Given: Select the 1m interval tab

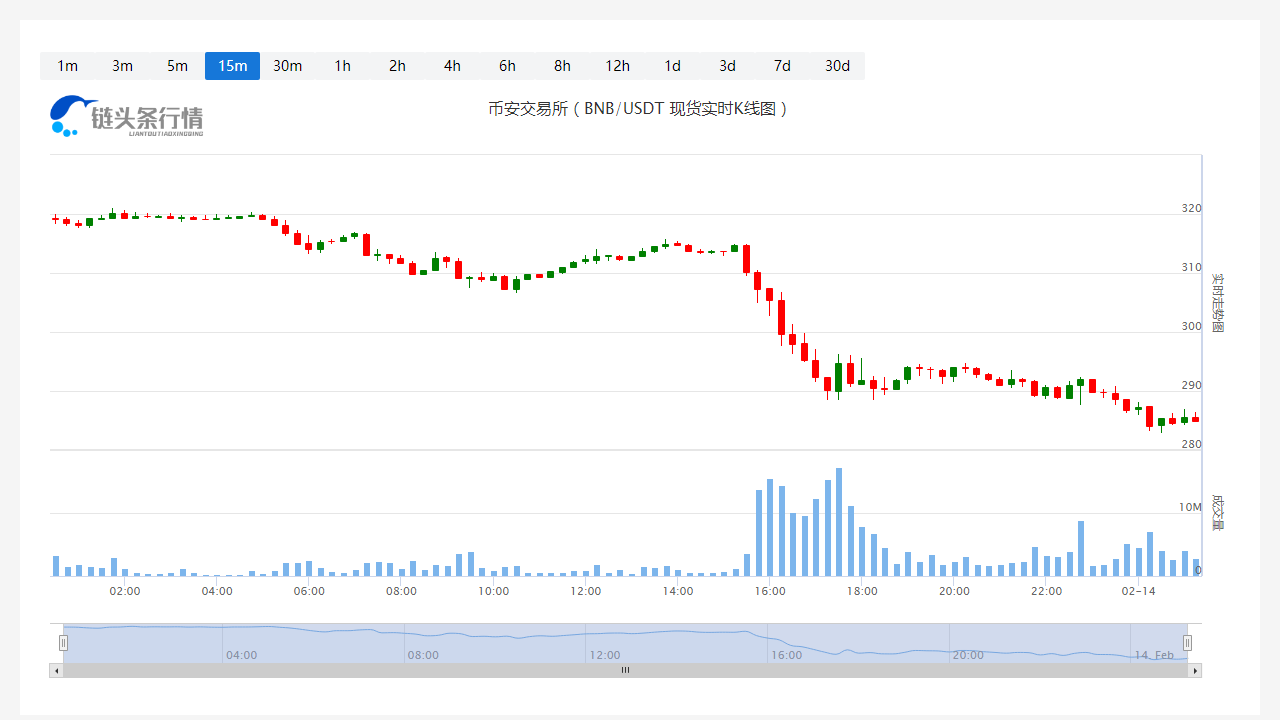Looking at the screenshot, I should [x=67, y=66].
